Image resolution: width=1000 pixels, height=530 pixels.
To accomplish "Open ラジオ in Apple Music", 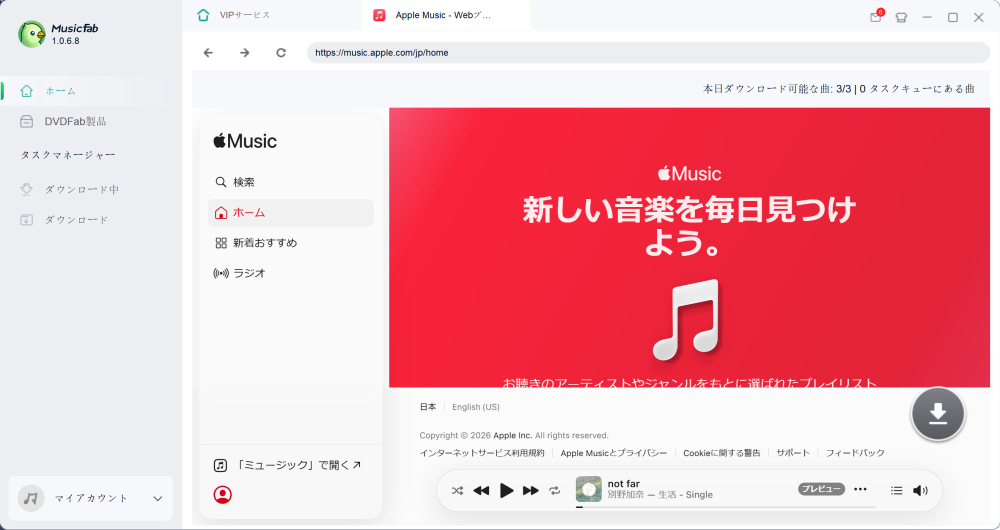I will click(291, 273).
